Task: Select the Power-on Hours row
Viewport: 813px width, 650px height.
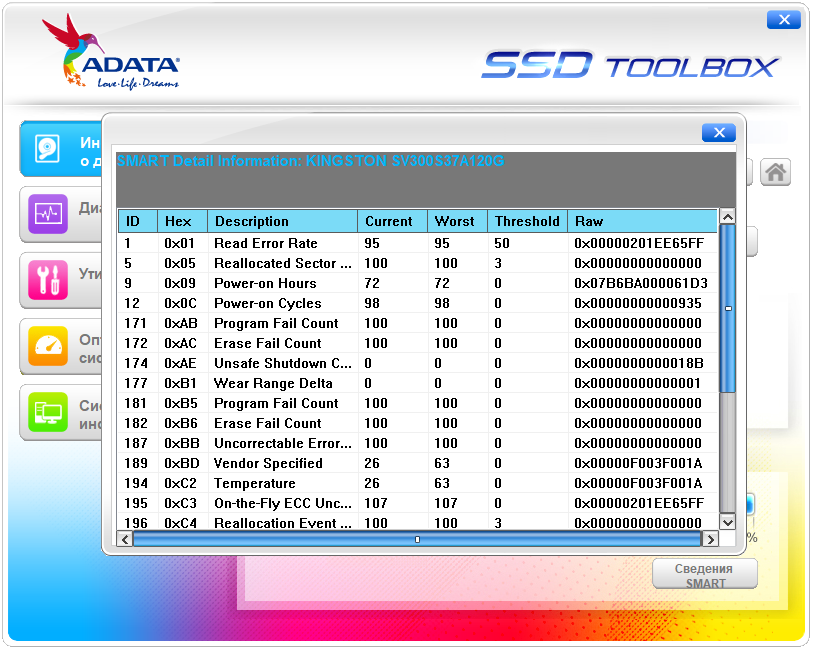Action: pyautogui.click(x=418, y=284)
